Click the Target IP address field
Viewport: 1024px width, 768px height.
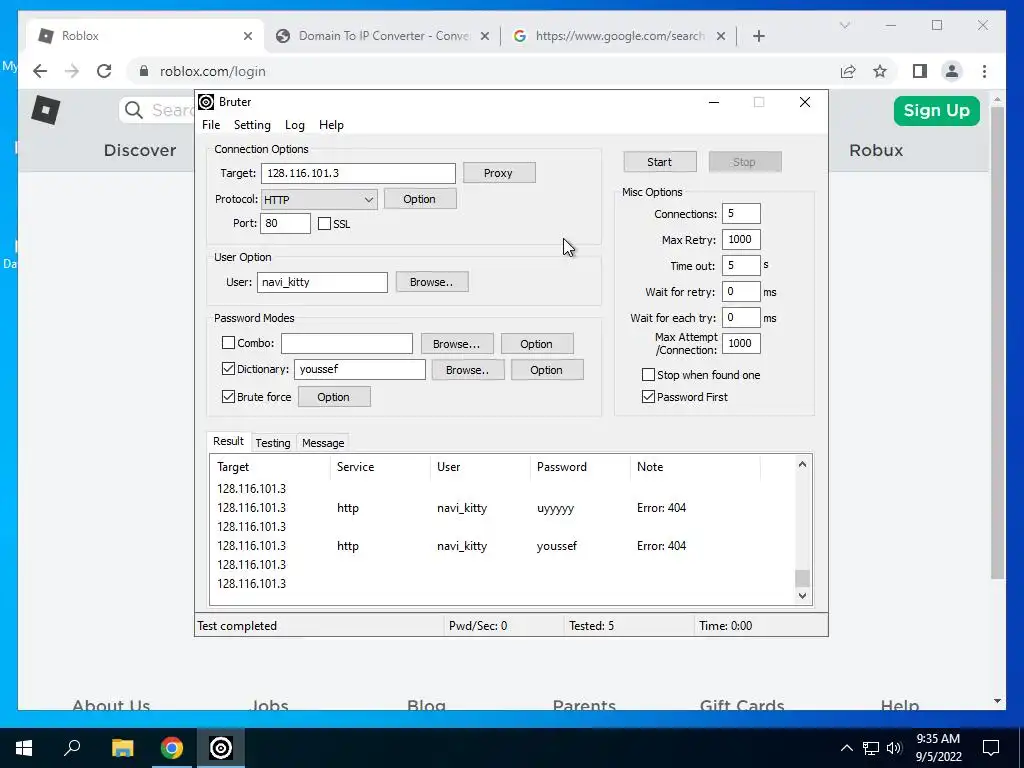tap(359, 173)
